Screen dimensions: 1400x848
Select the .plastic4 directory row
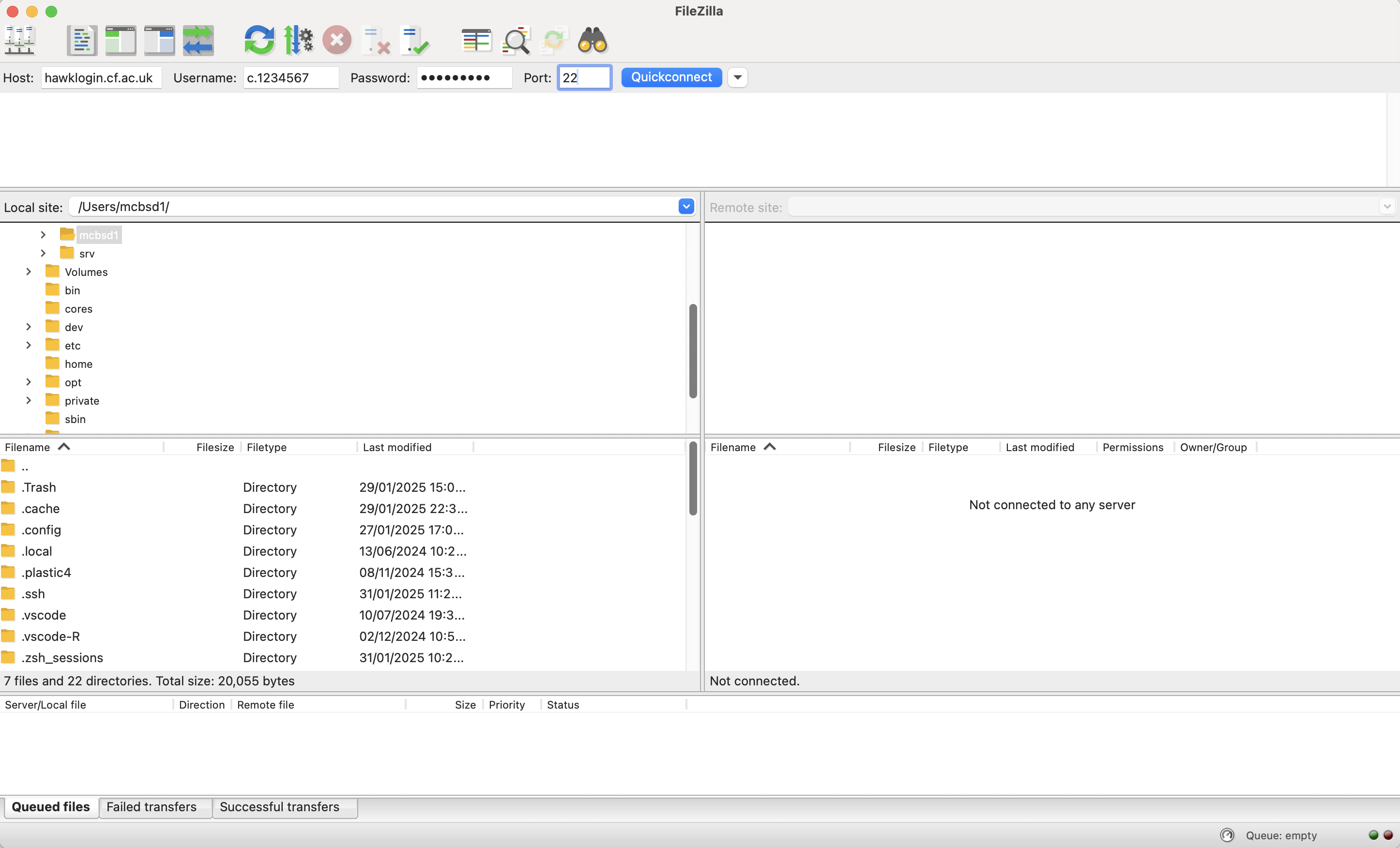click(342, 572)
